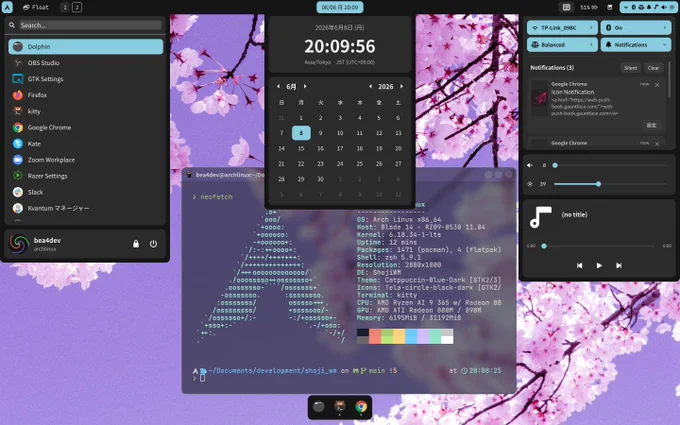
Task: Click the screenshot icon next to battery indicator
Action: 609,7
